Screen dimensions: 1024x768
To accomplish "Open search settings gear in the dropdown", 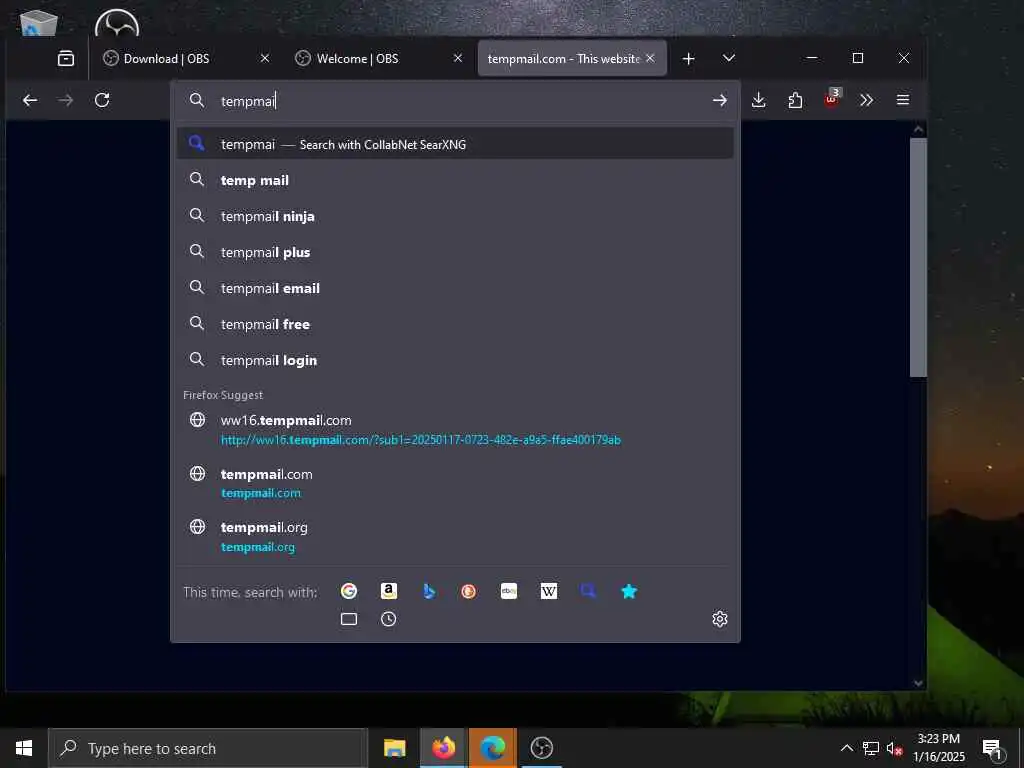I will 720,619.
